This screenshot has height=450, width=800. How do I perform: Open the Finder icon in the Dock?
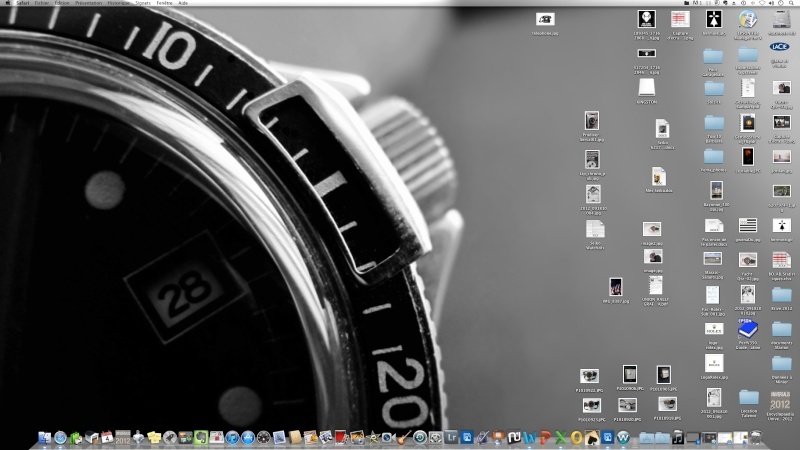[x=44, y=437]
